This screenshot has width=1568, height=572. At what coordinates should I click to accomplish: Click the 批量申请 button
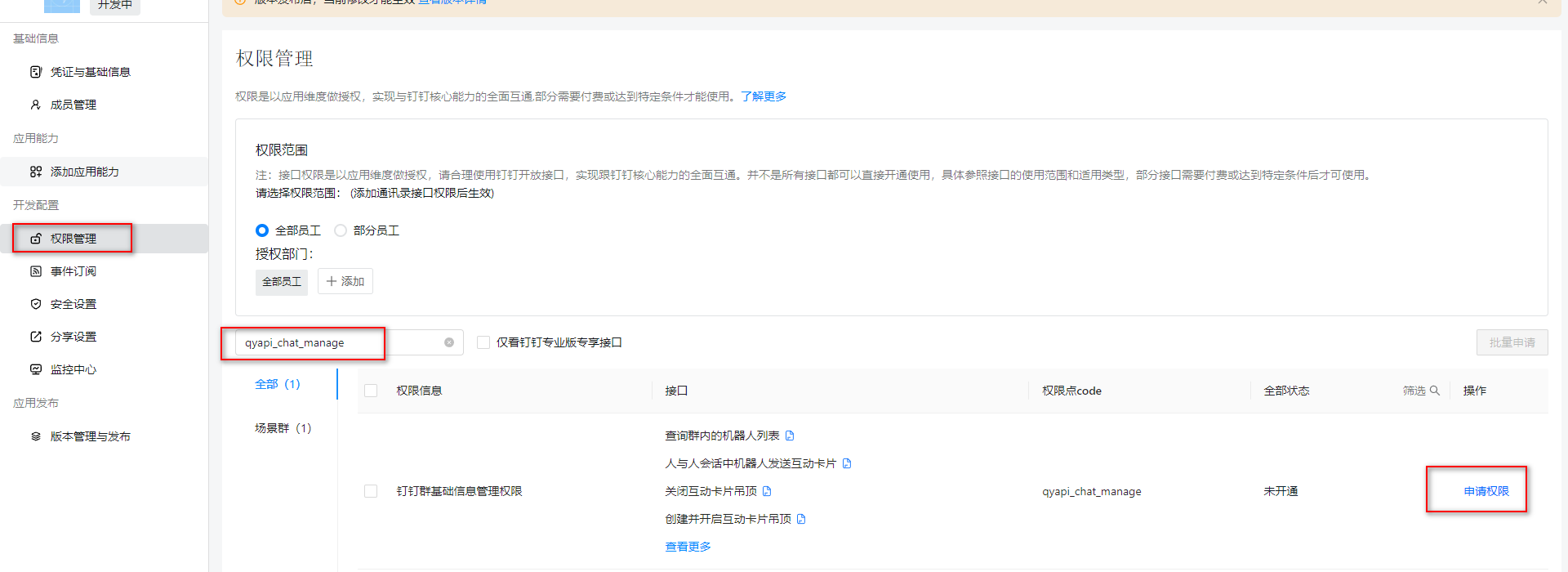pos(1512,342)
